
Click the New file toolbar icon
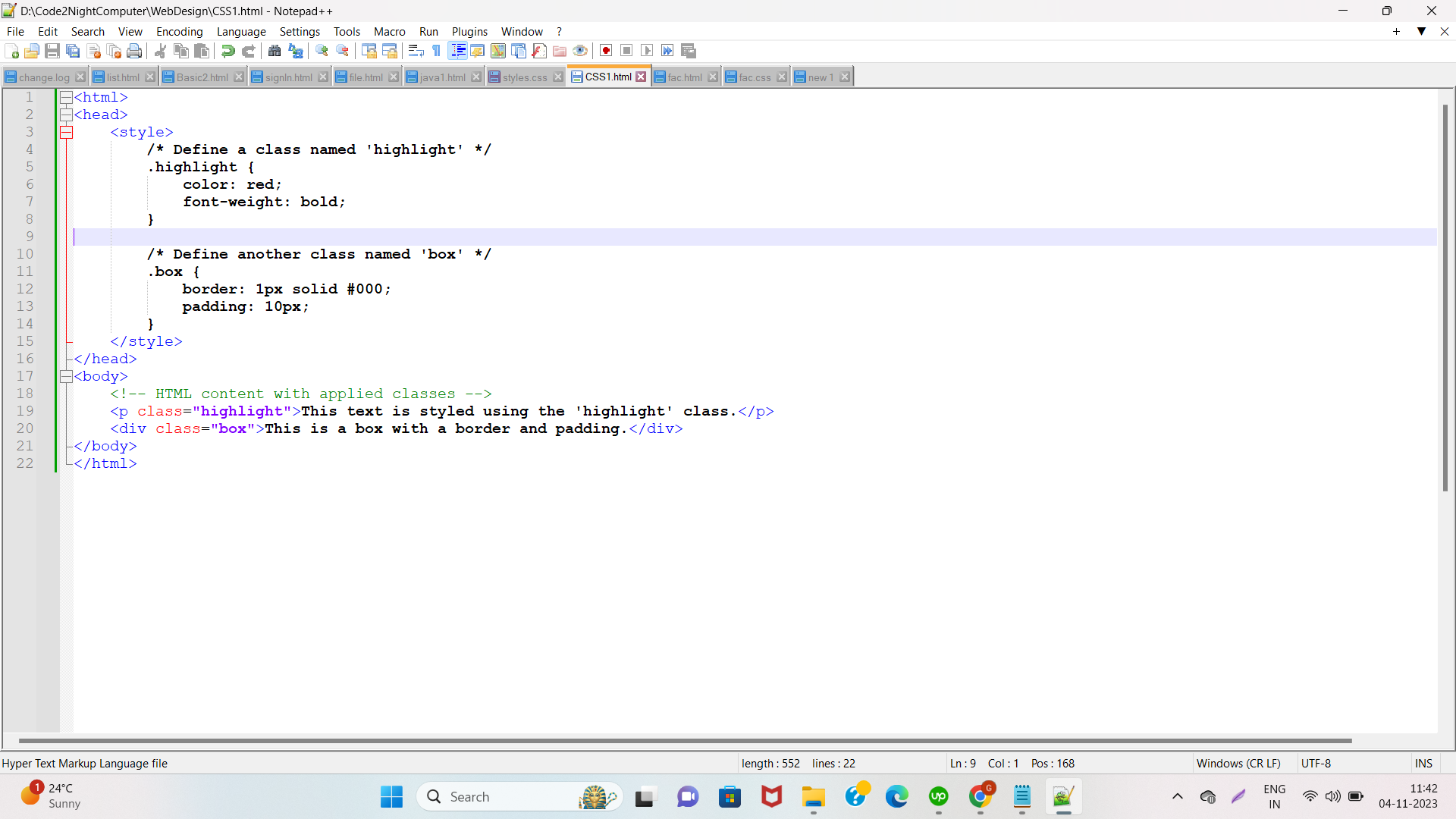click(x=11, y=51)
